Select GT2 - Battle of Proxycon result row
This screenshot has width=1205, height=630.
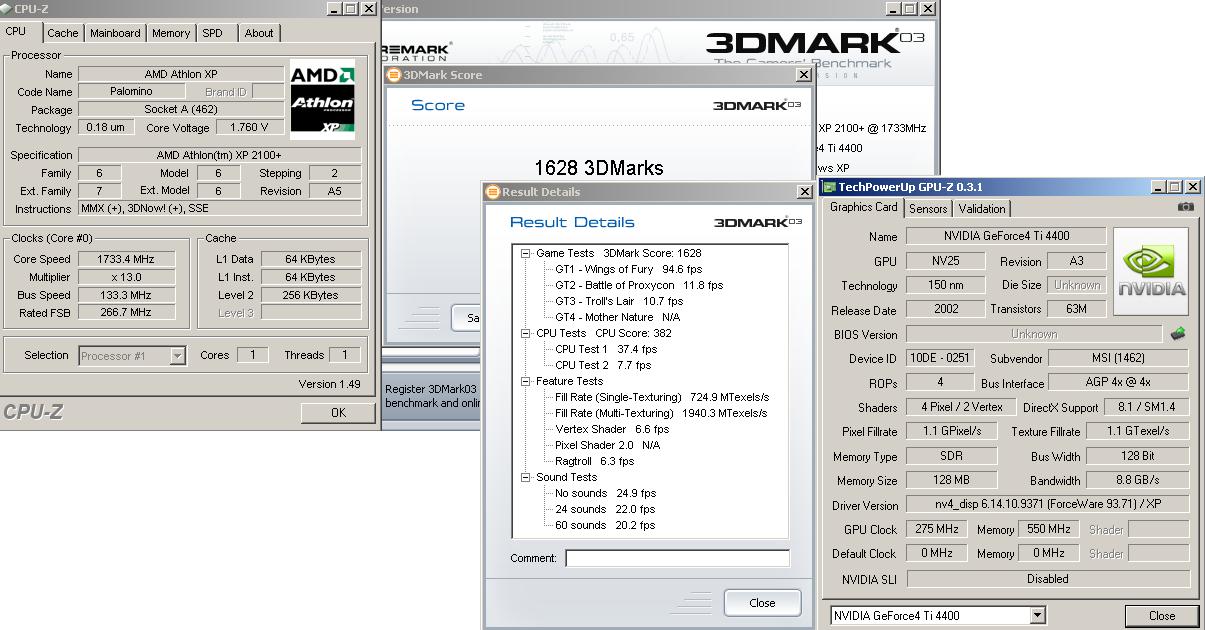[x=639, y=285]
